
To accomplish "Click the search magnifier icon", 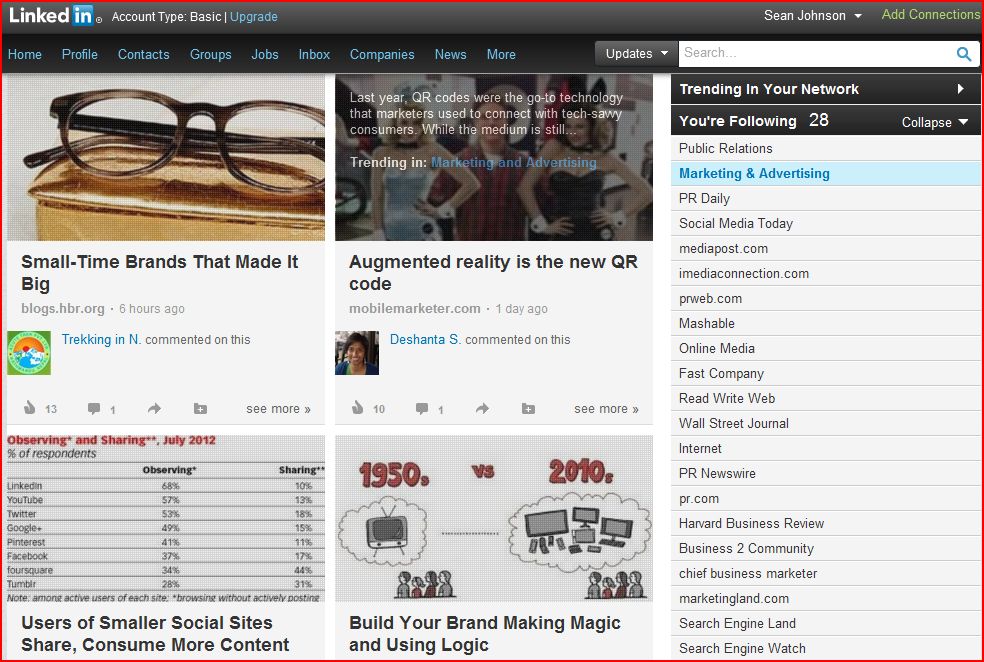I will (x=964, y=54).
